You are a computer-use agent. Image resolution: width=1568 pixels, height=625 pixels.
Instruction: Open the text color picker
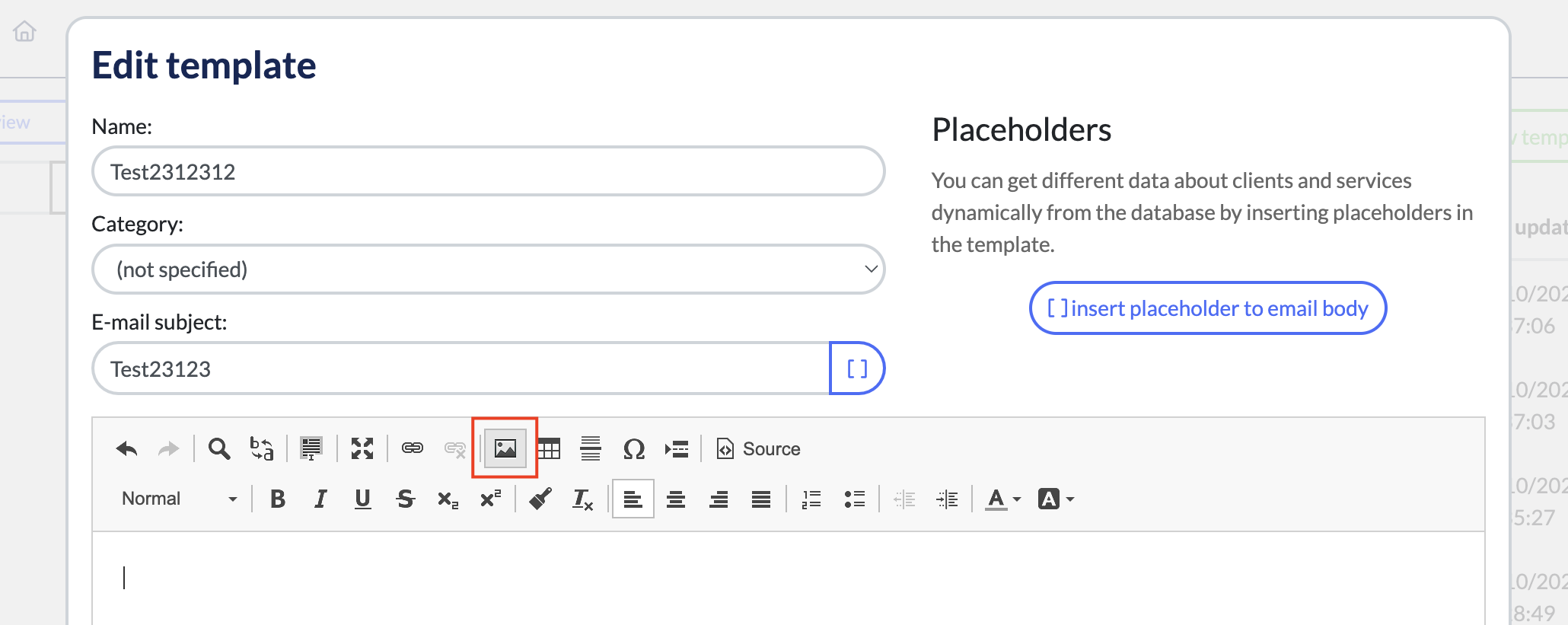pos(1003,499)
